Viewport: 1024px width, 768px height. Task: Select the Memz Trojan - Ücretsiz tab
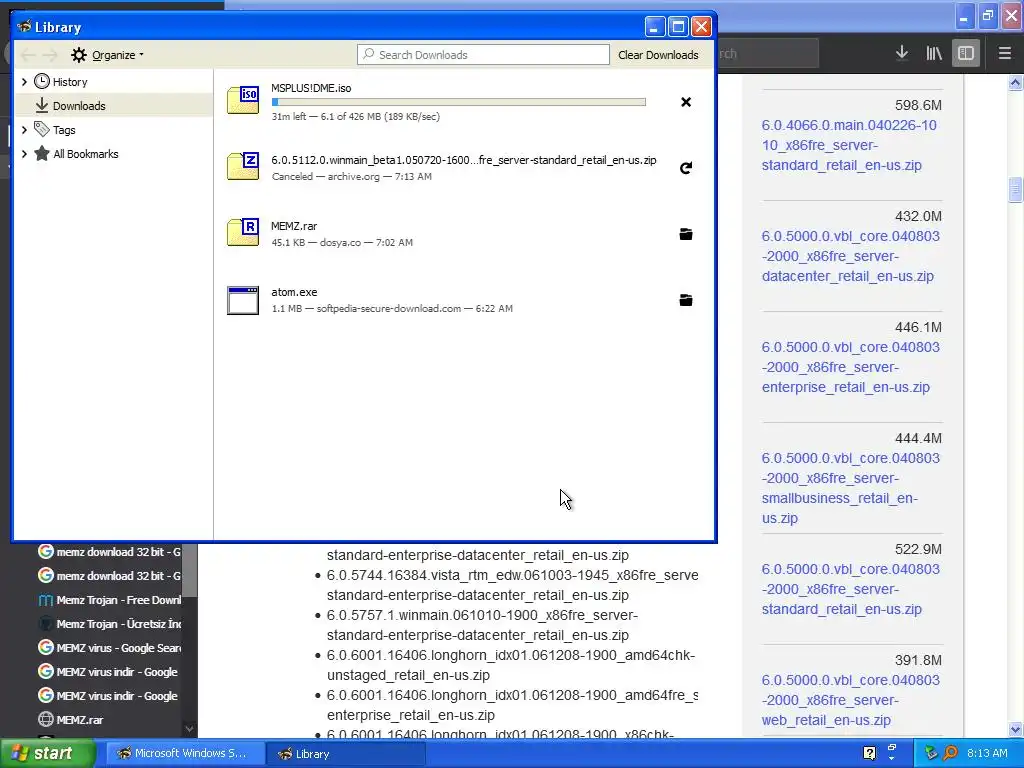pos(108,624)
